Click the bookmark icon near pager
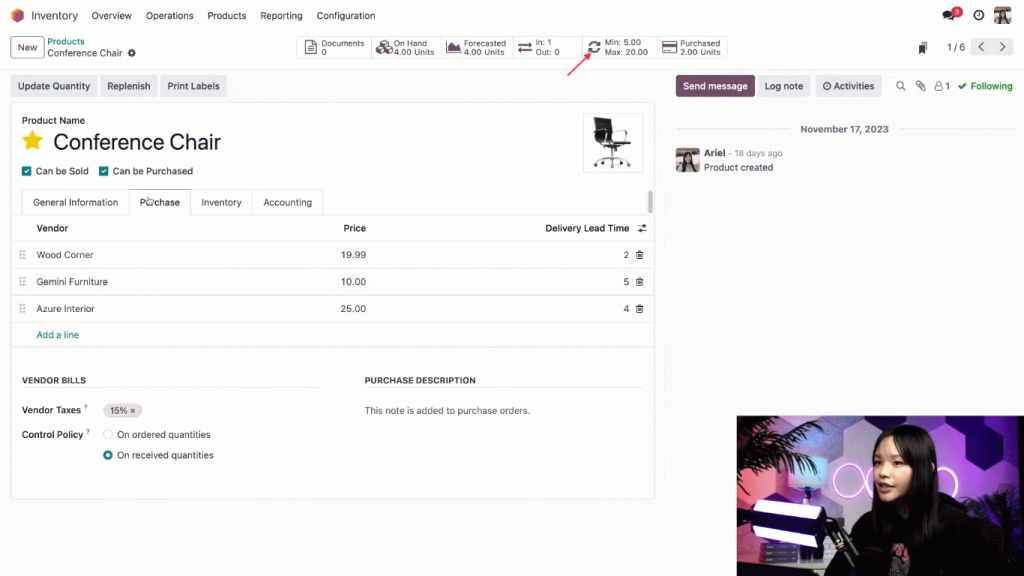Viewport: 1024px width, 576px height. (923, 48)
